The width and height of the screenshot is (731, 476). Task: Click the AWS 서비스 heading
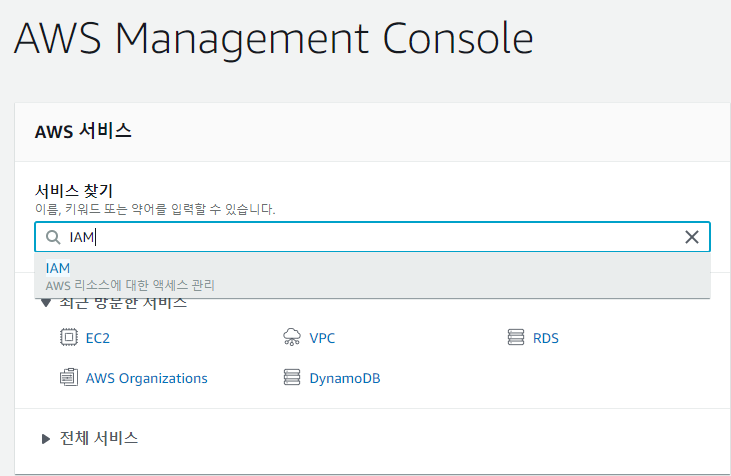click(x=83, y=131)
